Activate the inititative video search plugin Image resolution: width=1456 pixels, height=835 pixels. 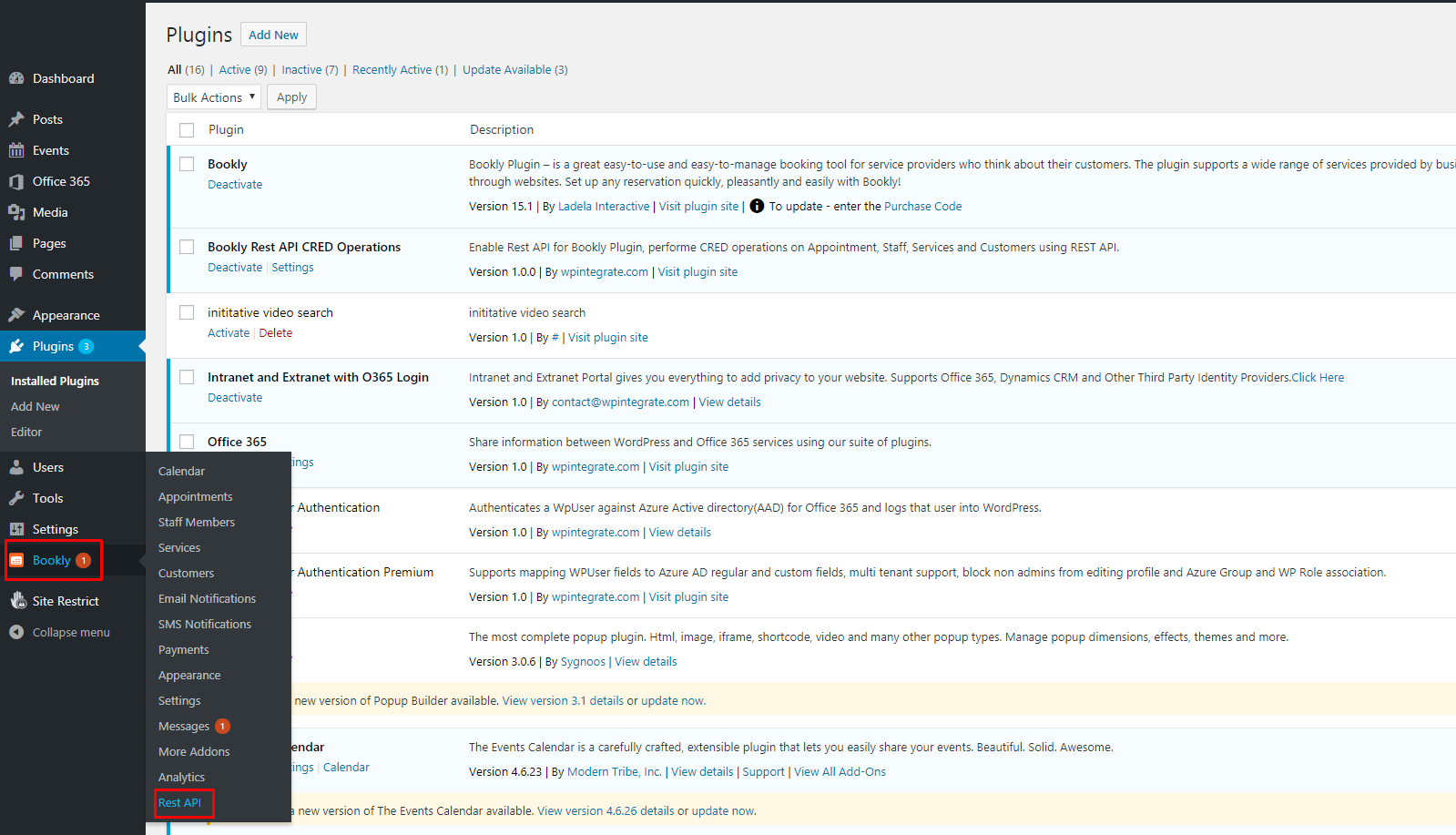coord(229,332)
